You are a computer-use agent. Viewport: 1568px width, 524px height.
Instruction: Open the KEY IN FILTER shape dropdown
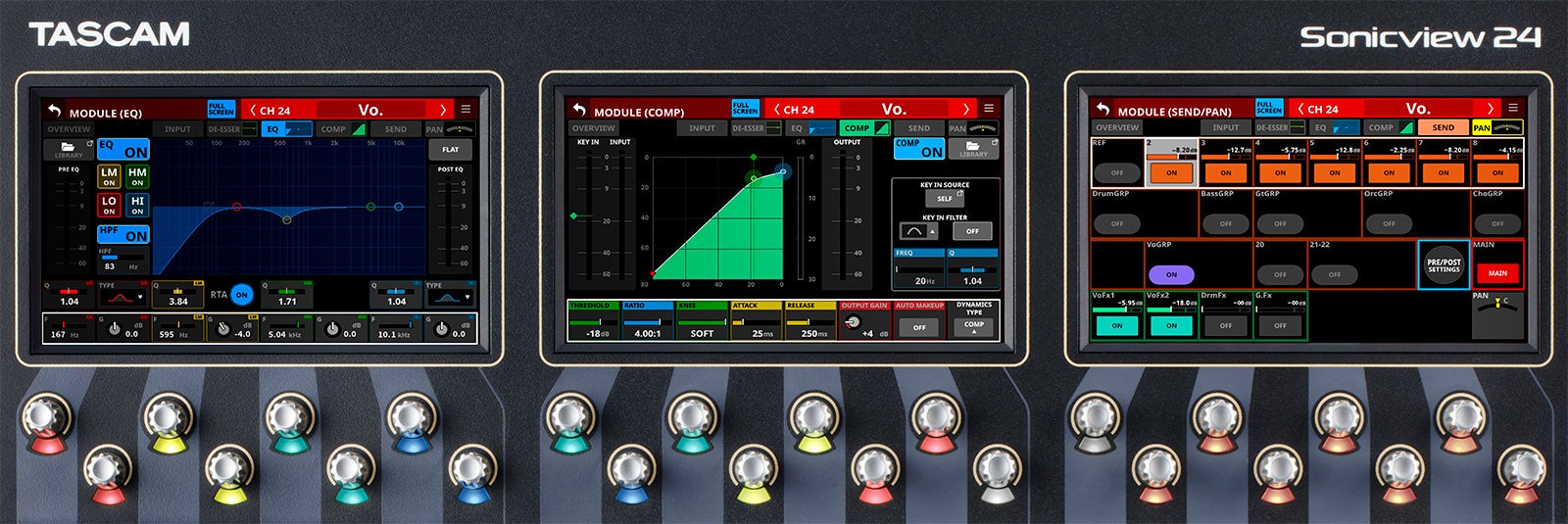(918, 231)
